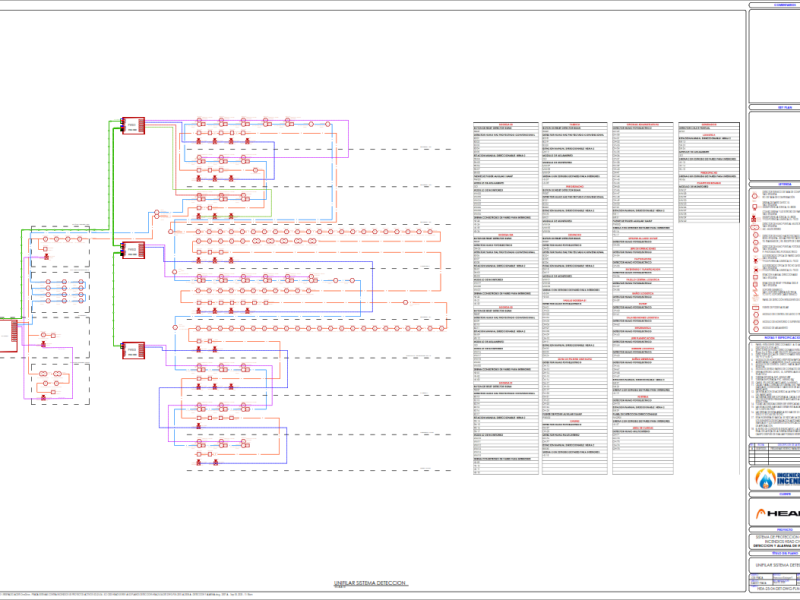Select the double-circle detector symbol in the legend
This screenshot has width=800, height=600.
tap(756, 228)
